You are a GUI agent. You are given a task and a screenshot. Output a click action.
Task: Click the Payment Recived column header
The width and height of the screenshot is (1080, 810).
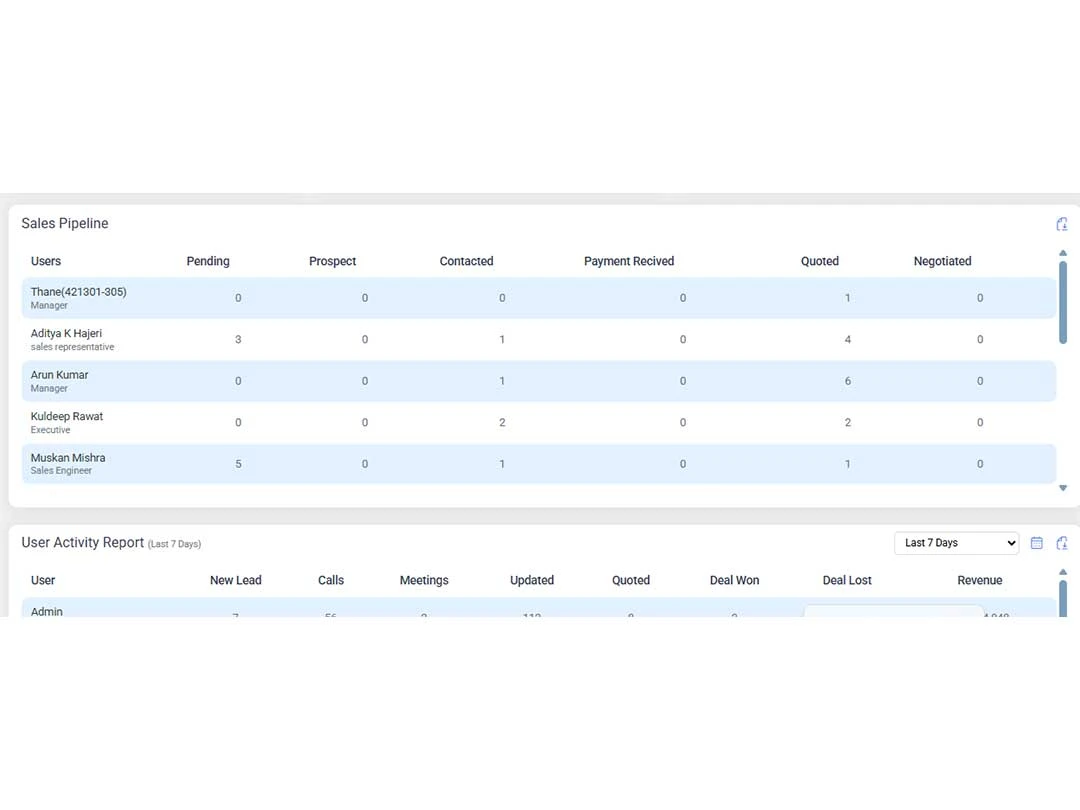click(629, 261)
